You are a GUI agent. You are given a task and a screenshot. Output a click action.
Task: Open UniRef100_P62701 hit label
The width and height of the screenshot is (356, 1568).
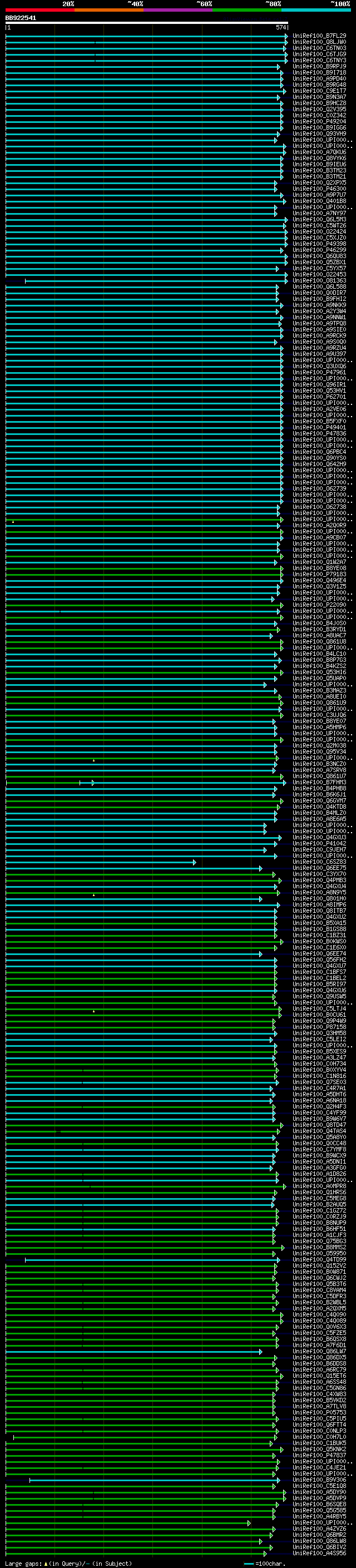[x=319, y=397]
